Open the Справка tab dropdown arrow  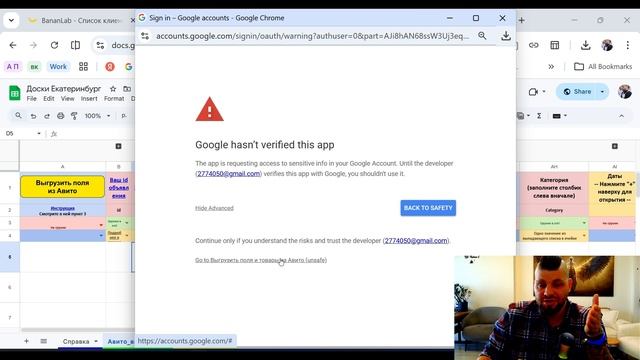click(x=96, y=341)
